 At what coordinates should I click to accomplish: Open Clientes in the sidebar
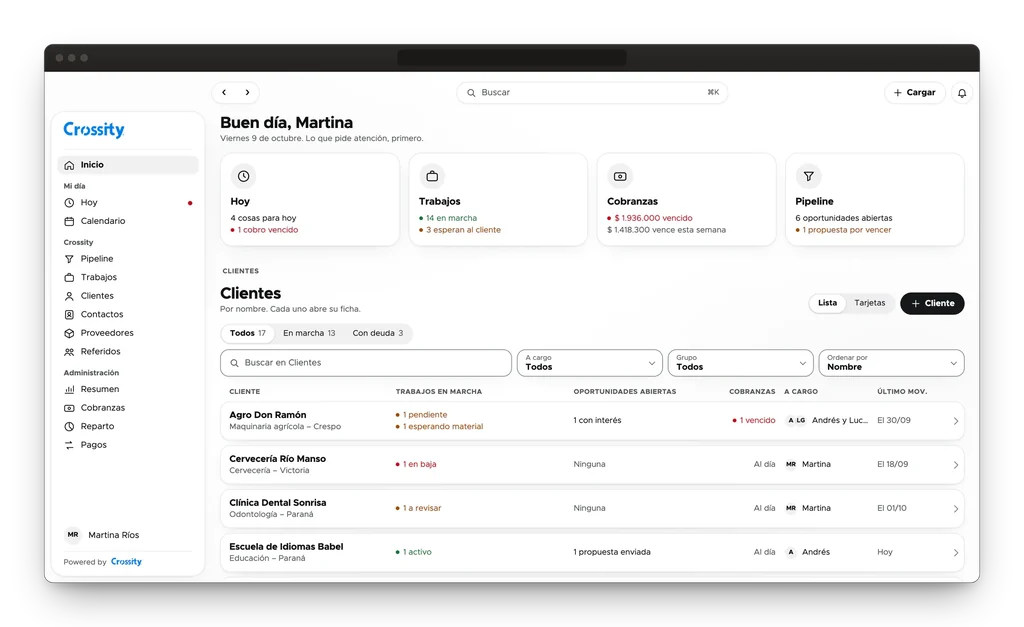(128, 296)
